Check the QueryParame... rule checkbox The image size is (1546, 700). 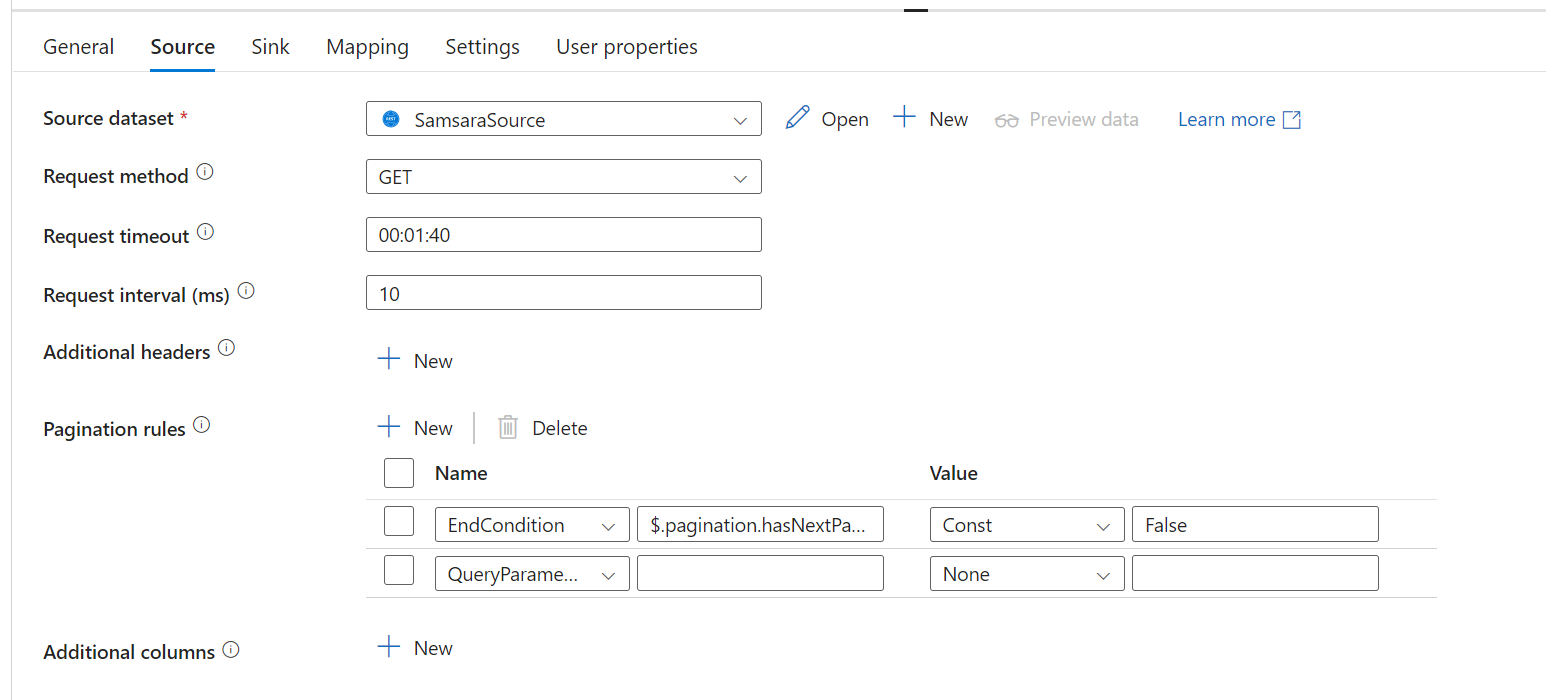point(399,570)
